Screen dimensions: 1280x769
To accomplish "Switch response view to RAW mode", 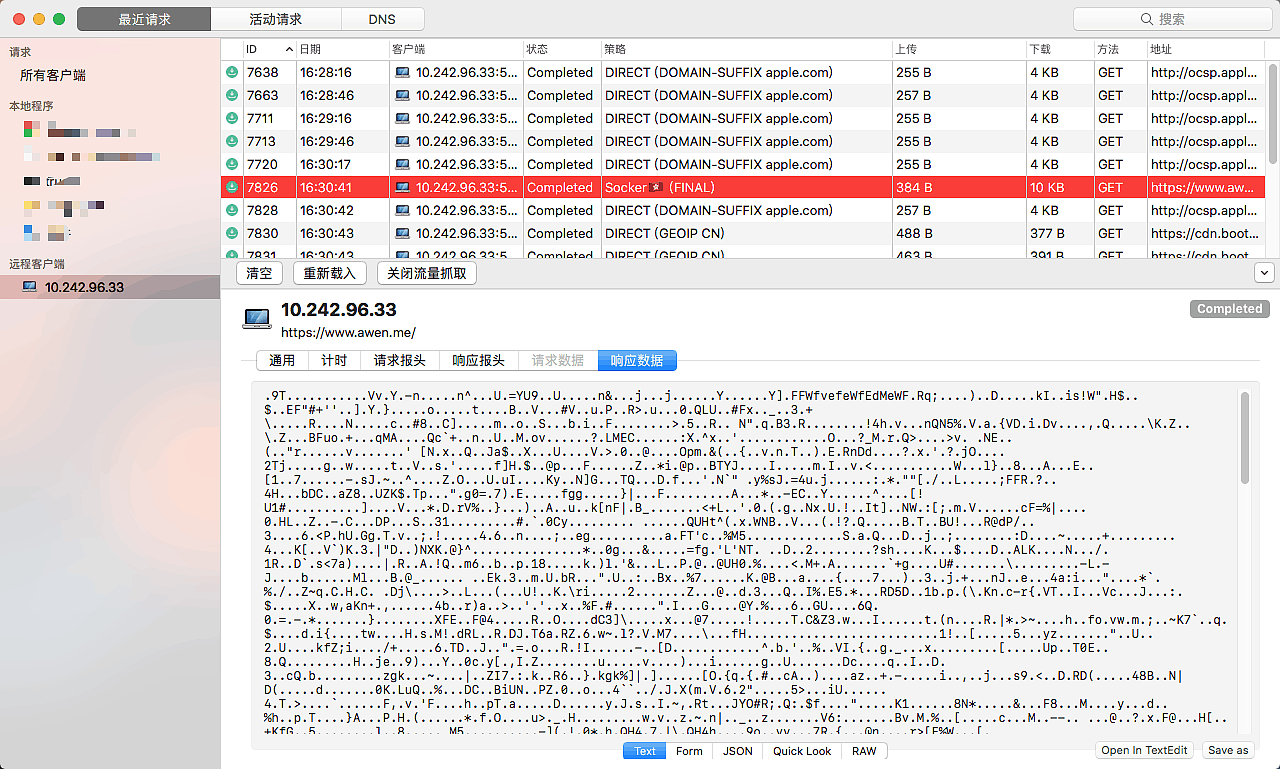I will 864,751.
